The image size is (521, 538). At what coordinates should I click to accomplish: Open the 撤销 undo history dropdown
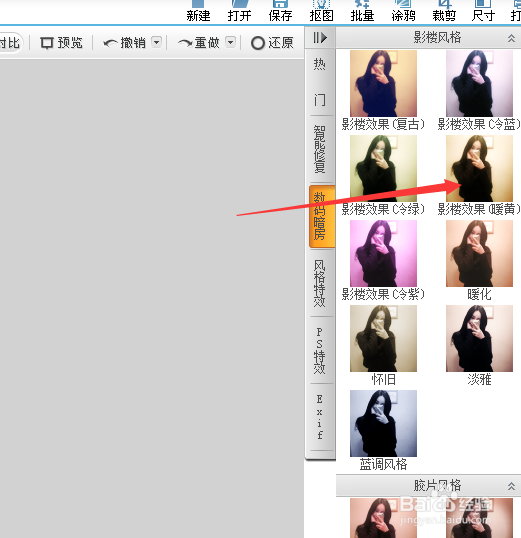[157, 43]
